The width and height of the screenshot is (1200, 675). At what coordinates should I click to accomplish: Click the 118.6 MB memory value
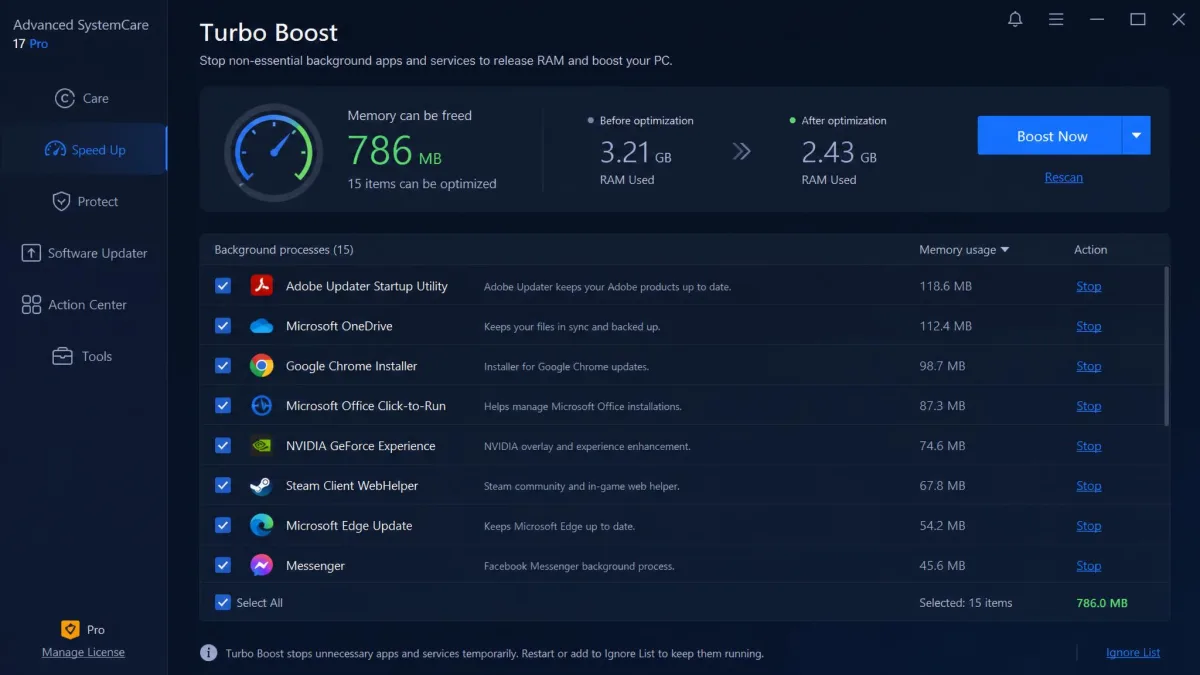pos(946,286)
